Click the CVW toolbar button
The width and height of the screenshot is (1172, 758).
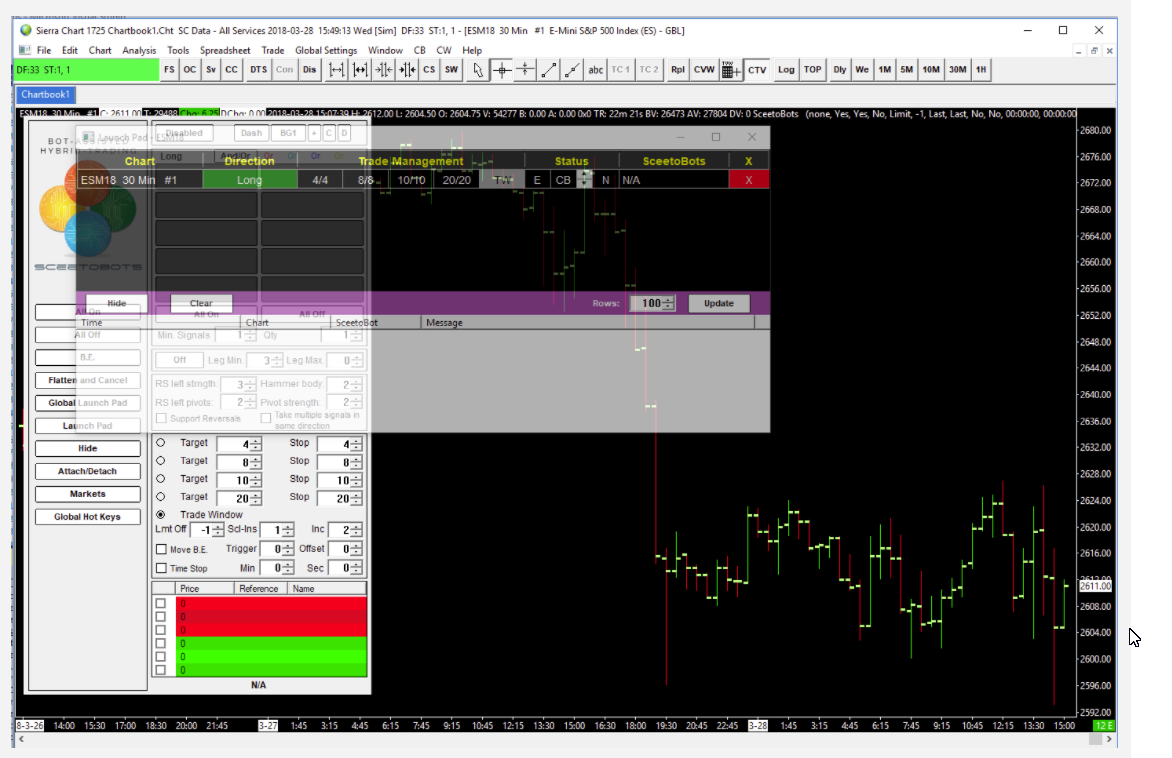click(x=704, y=70)
